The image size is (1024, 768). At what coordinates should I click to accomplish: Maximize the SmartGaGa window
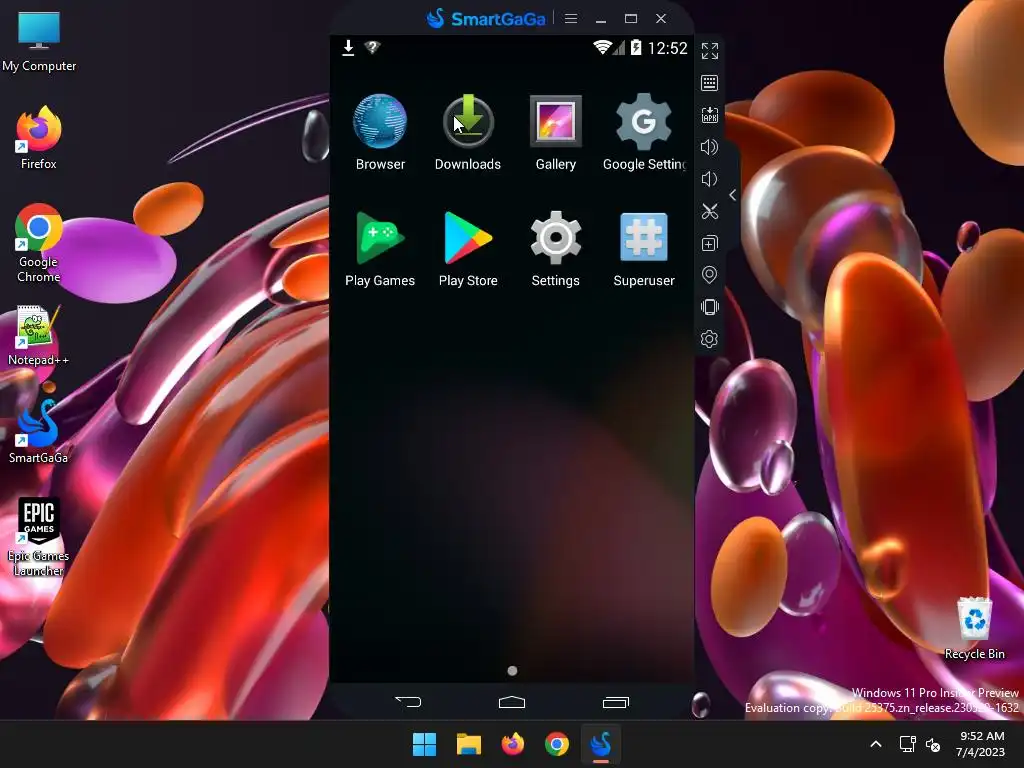[x=631, y=19]
